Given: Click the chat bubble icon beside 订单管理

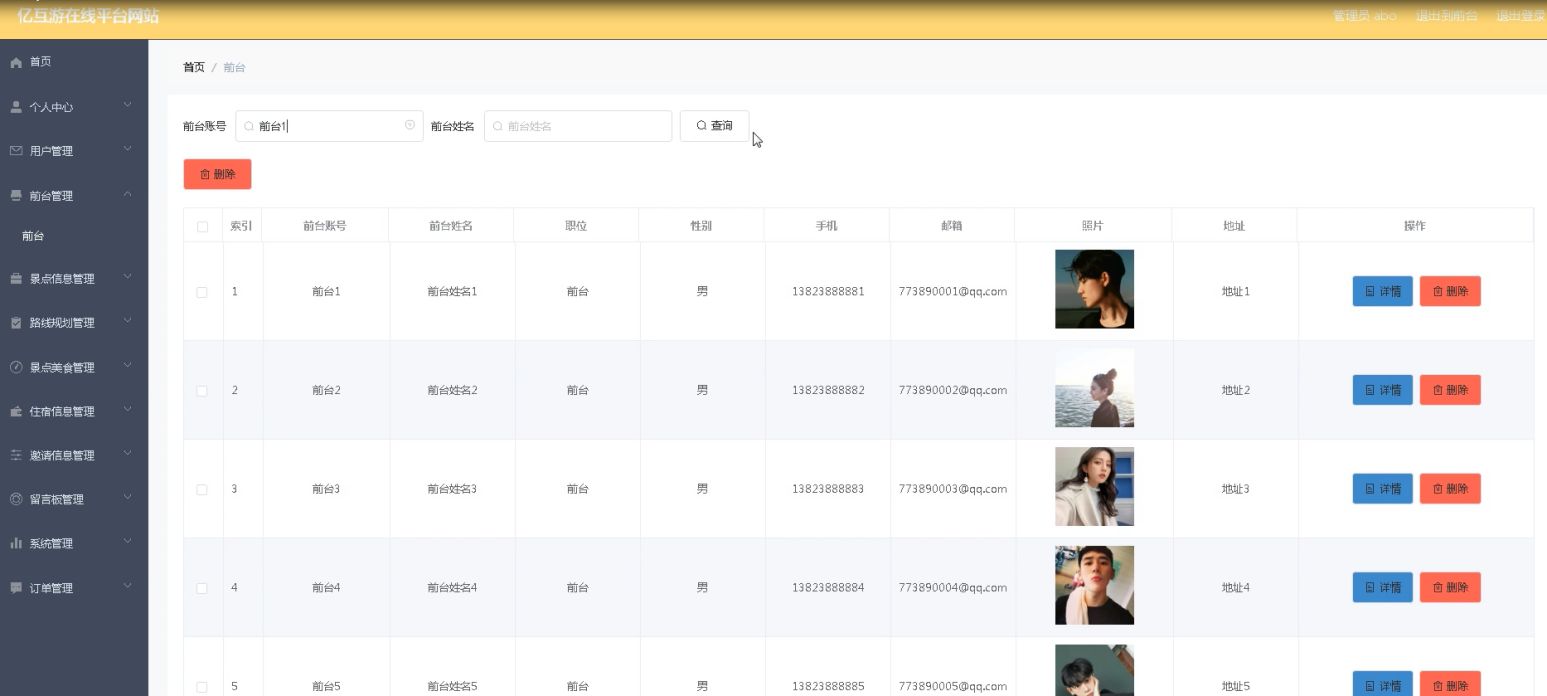Looking at the screenshot, I should tap(16, 588).
